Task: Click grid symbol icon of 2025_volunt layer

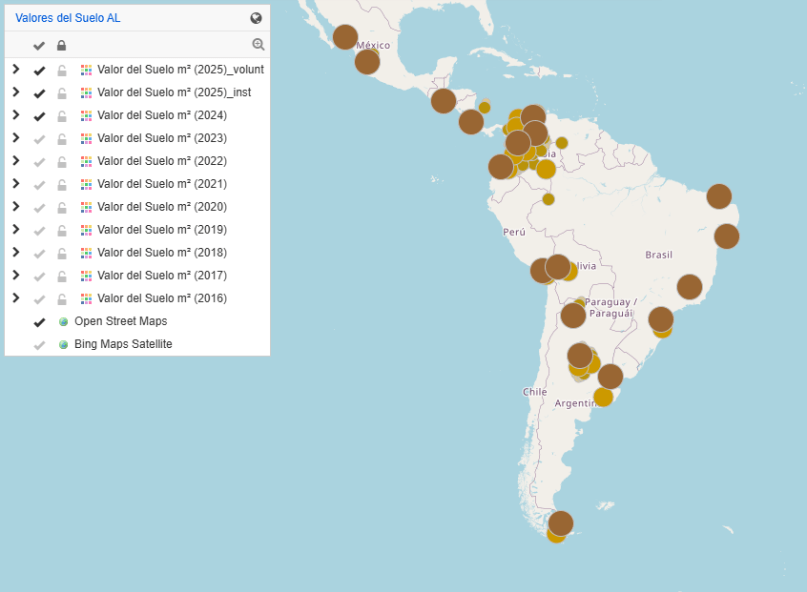Action: [x=86, y=70]
